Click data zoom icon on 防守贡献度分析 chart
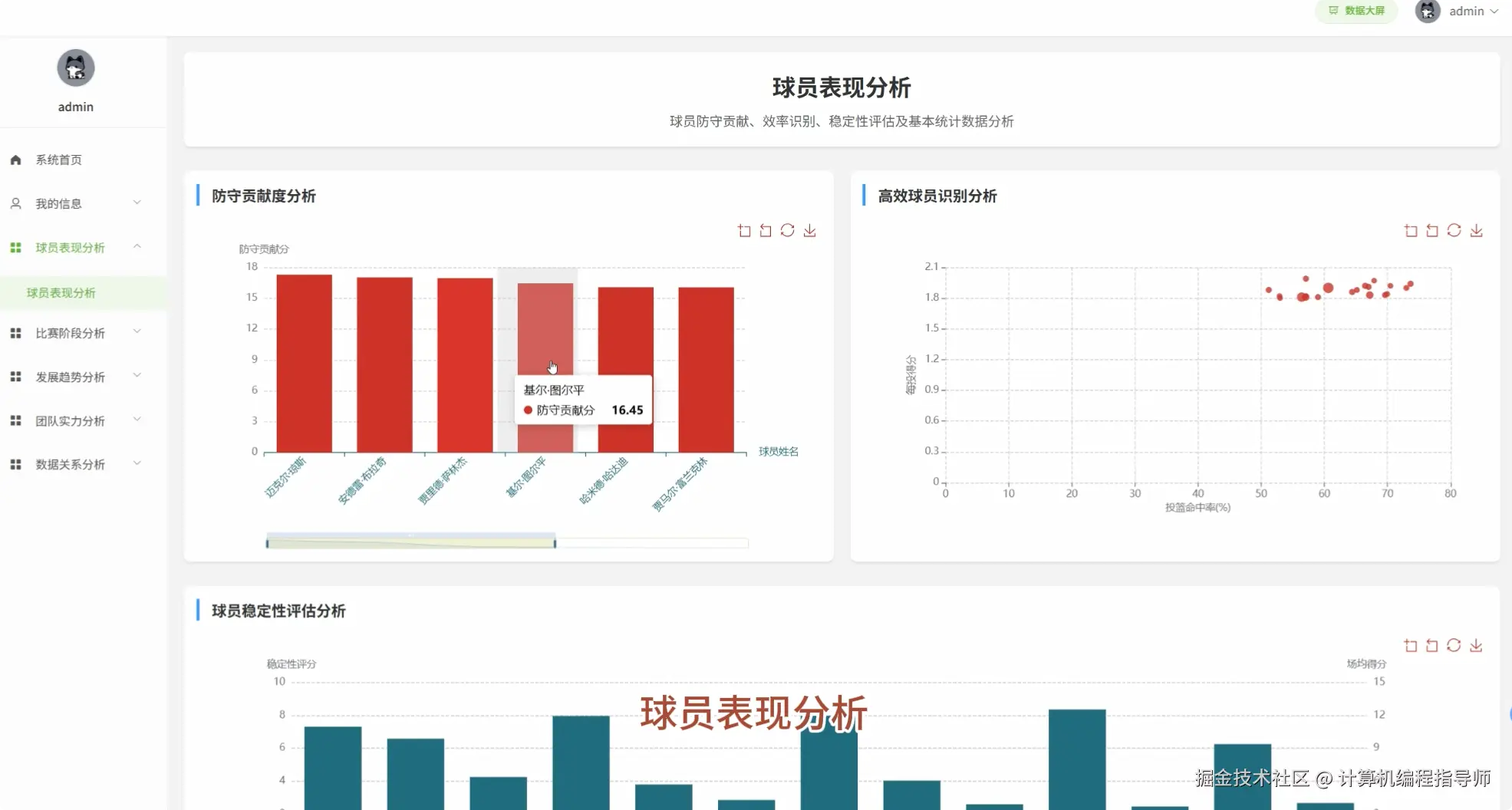Viewport: 1512px width, 810px height. pyautogui.click(x=744, y=230)
